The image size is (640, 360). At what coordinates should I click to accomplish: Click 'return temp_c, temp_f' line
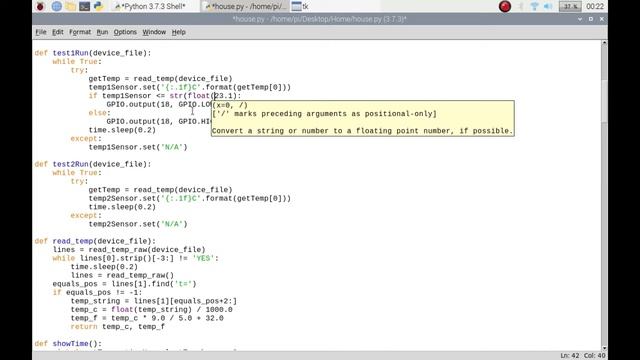[x=118, y=327]
